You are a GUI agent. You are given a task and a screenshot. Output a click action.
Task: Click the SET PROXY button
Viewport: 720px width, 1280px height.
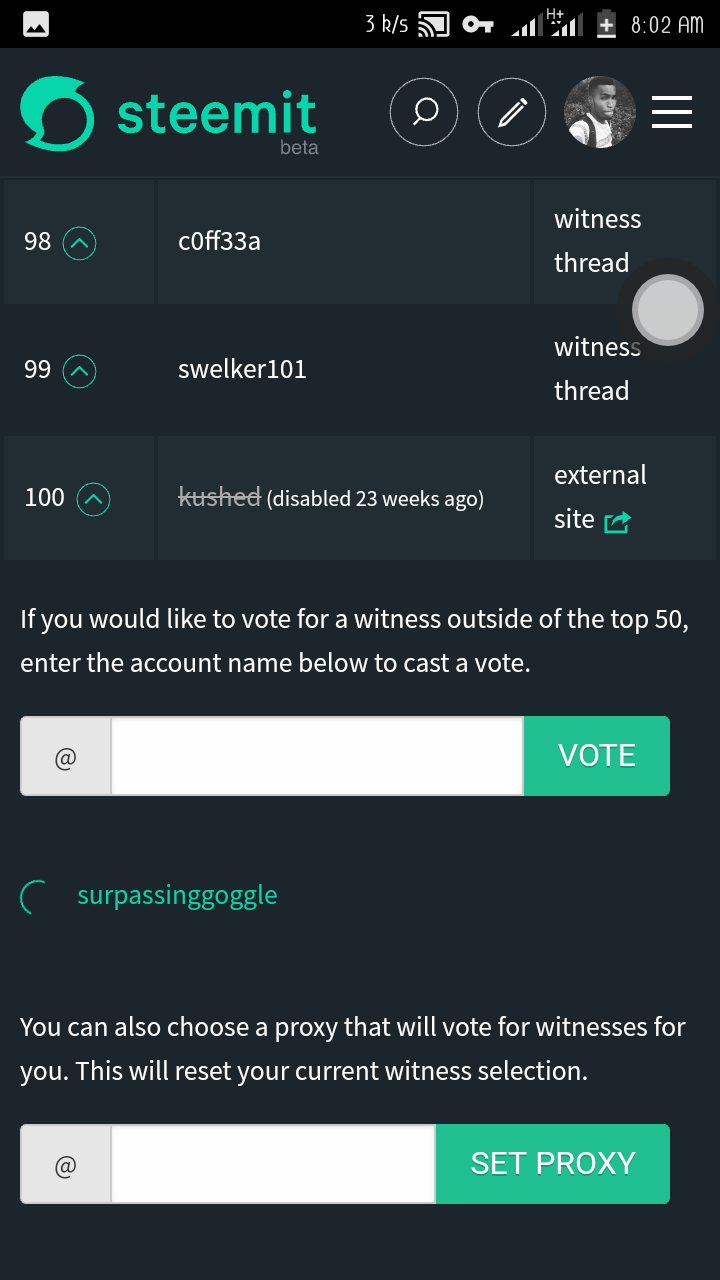pyautogui.click(x=553, y=1164)
